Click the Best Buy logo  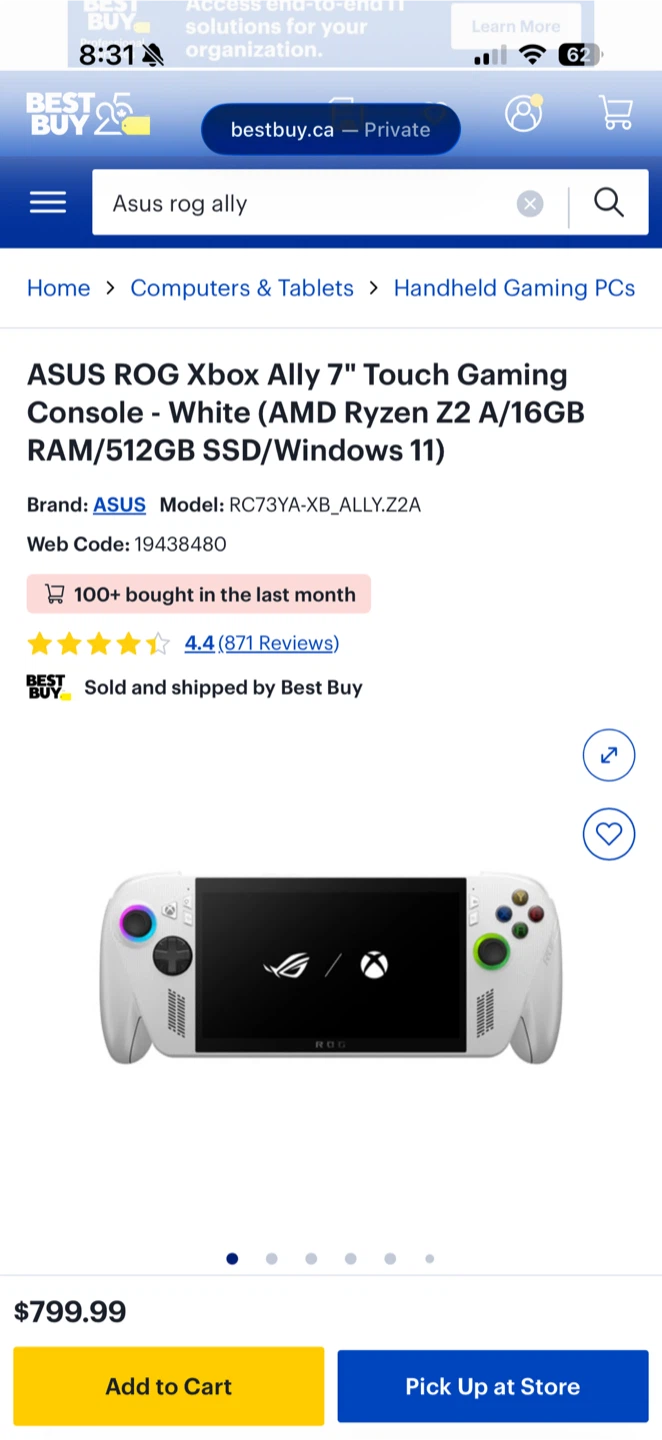coord(88,115)
